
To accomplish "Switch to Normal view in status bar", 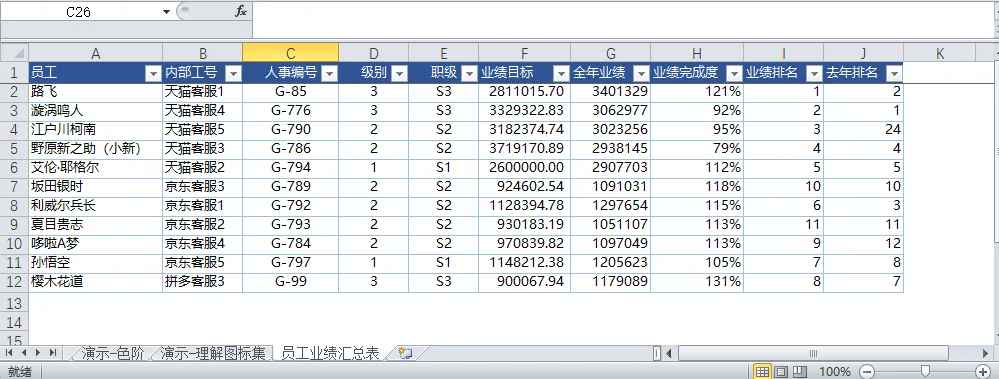I will pos(761,371).
